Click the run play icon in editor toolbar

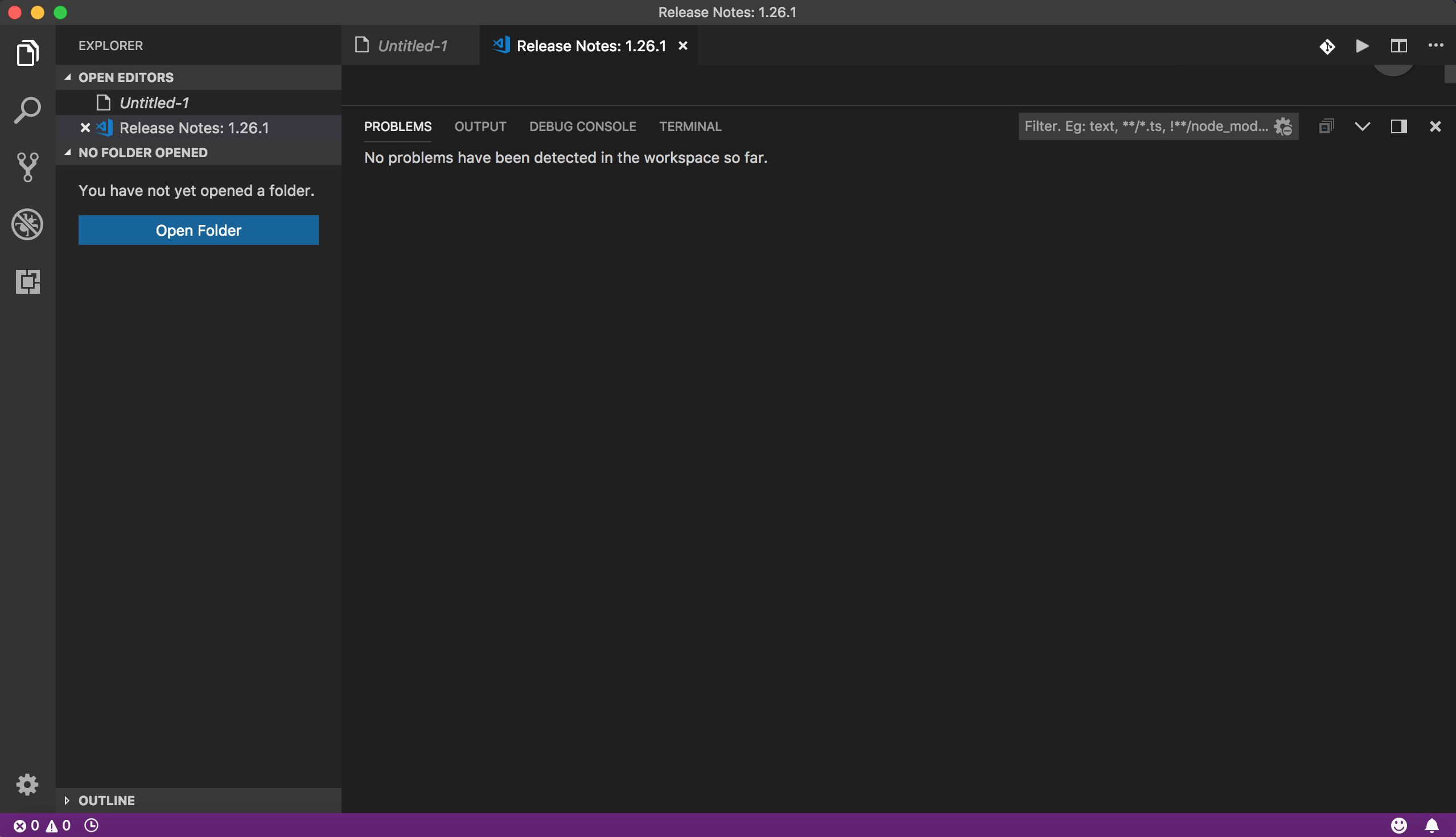pyautogui.click(x=1362, y=46)
